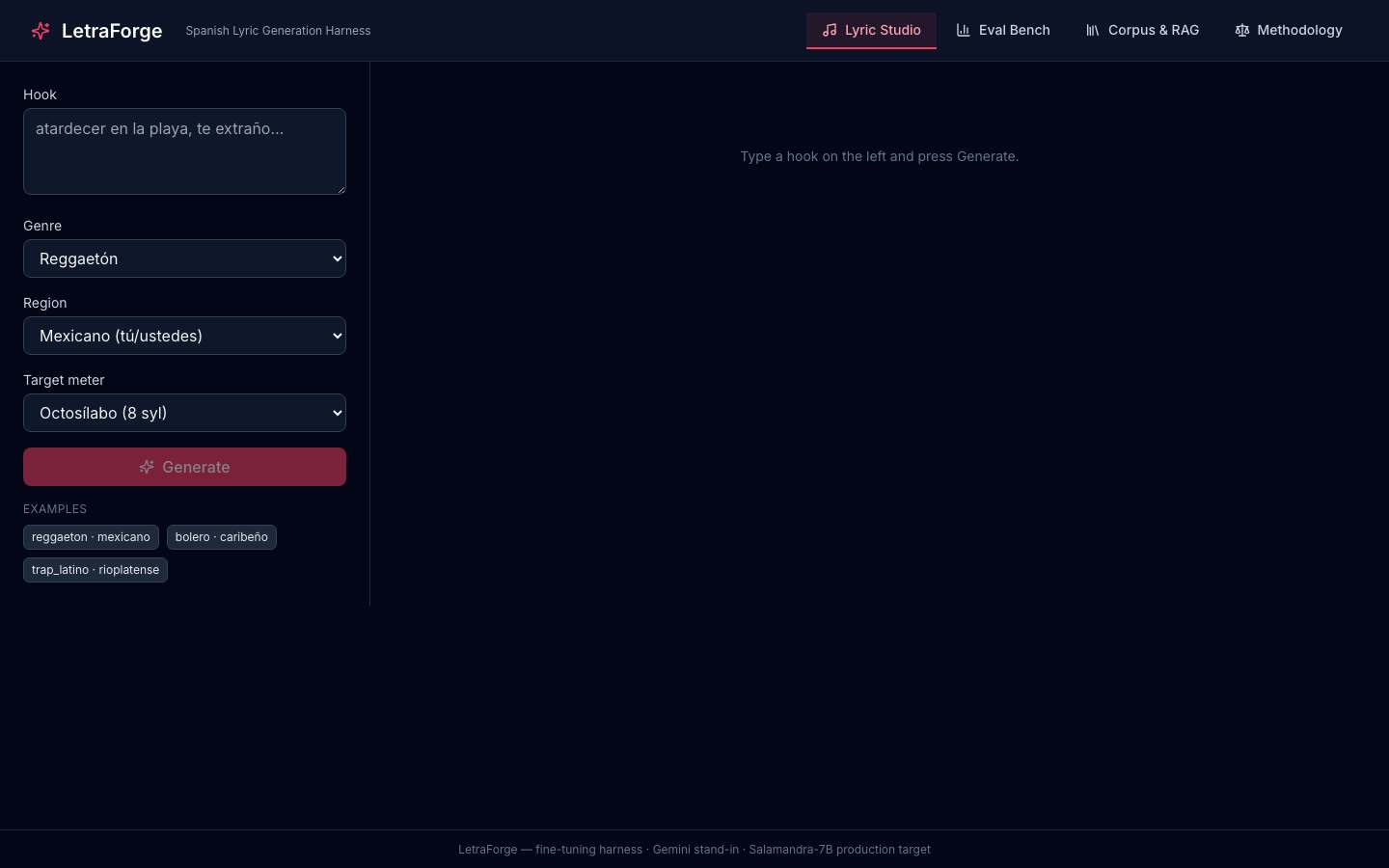Click the footer text mentioning Salamandra-7B
The width and height of the screenshot is (1389, 868).
[694, 850]
